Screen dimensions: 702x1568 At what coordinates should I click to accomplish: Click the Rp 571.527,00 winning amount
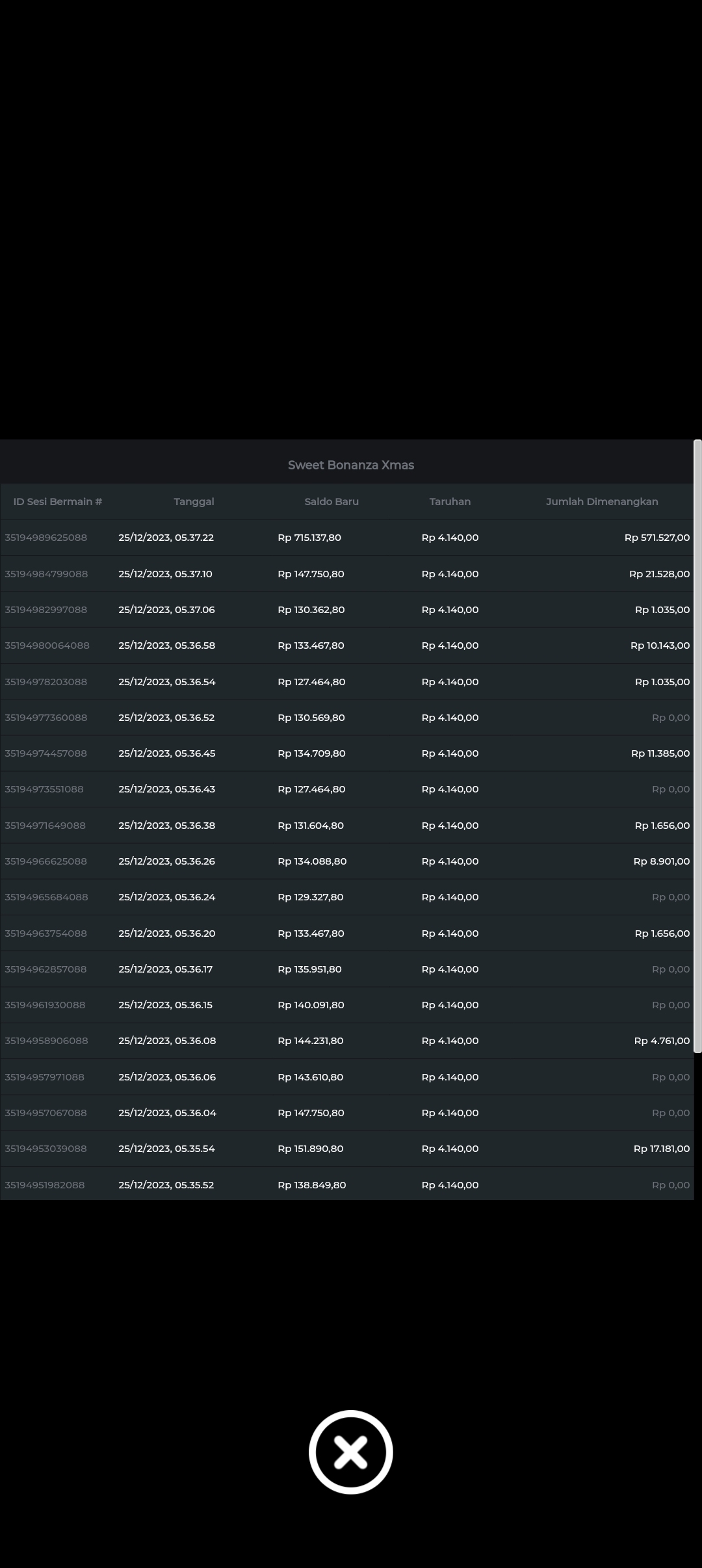(656, 538)
